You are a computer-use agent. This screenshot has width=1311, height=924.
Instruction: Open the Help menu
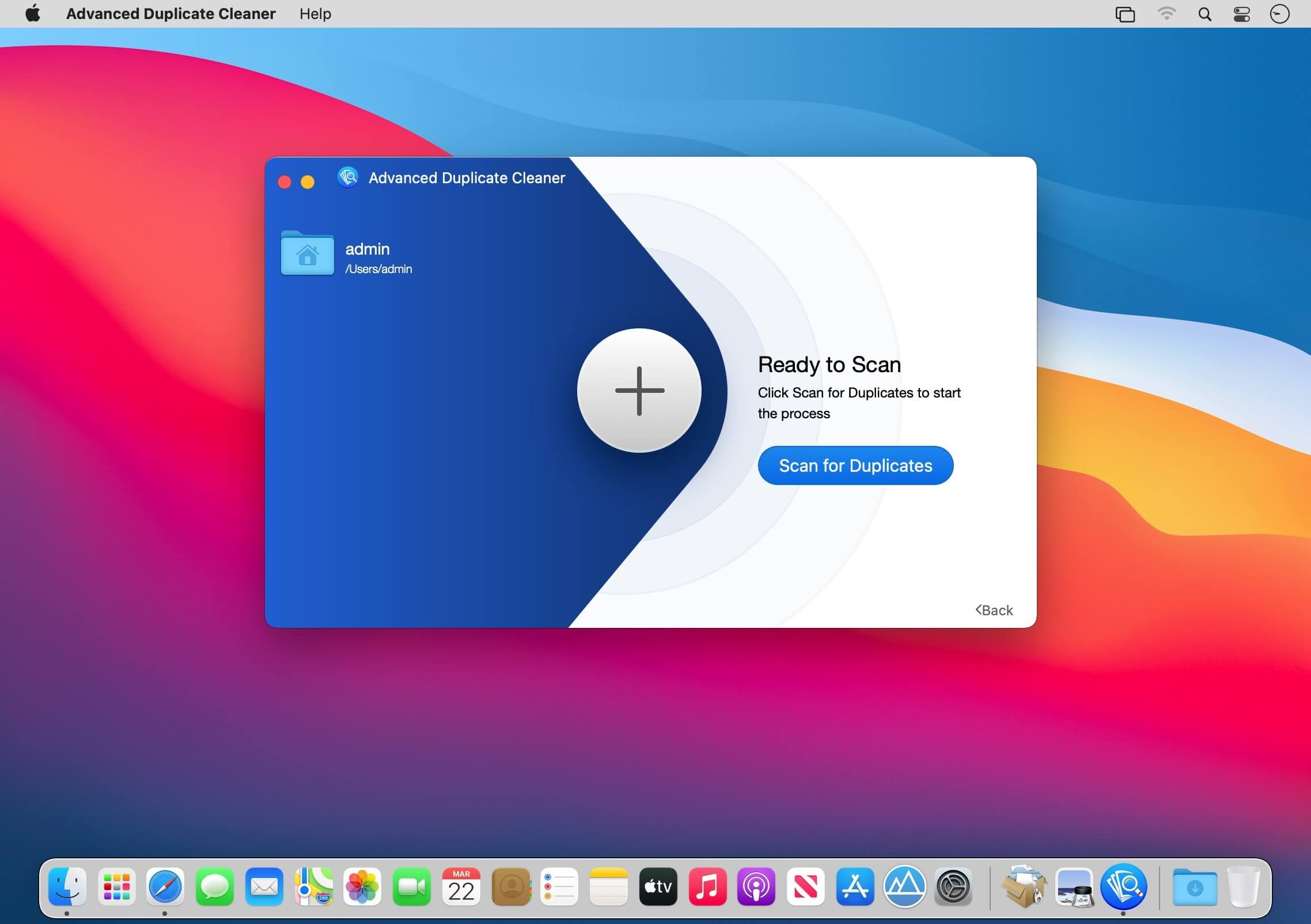click(315, 14)
